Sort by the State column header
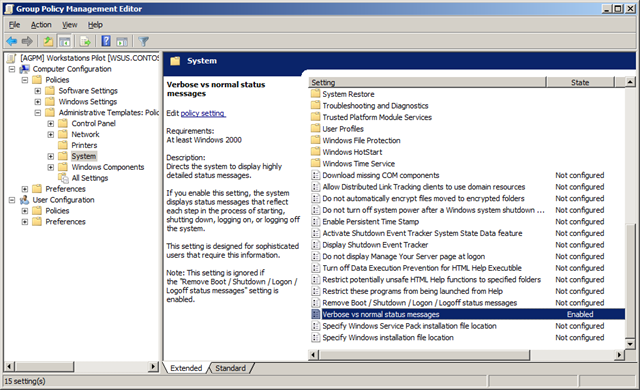640x390 pixels. point(580,82)
